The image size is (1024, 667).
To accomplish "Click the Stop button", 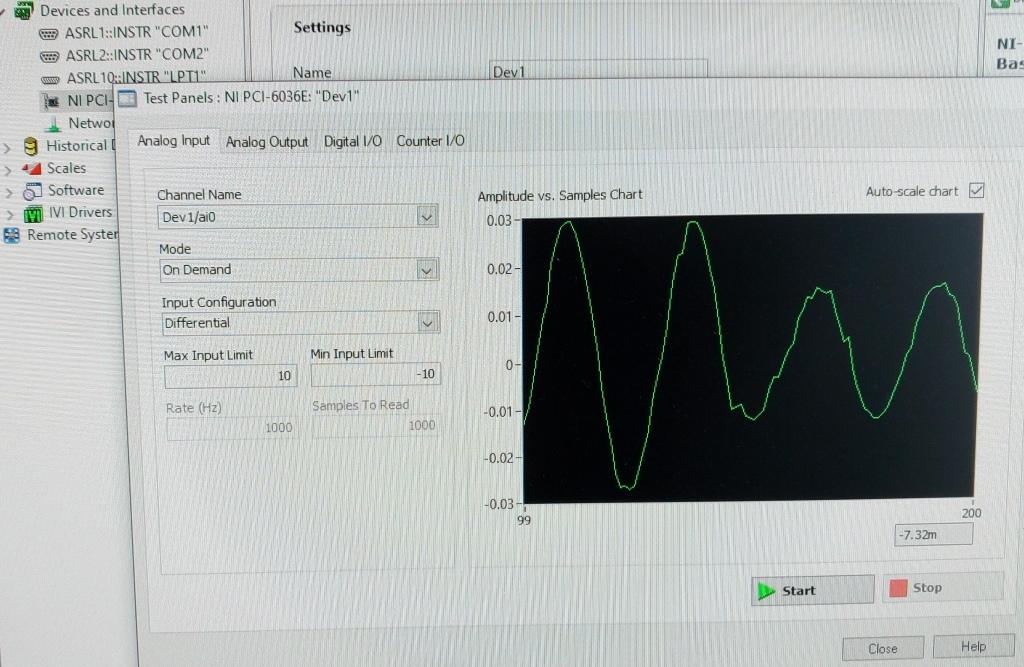I will tap(942, 588).
